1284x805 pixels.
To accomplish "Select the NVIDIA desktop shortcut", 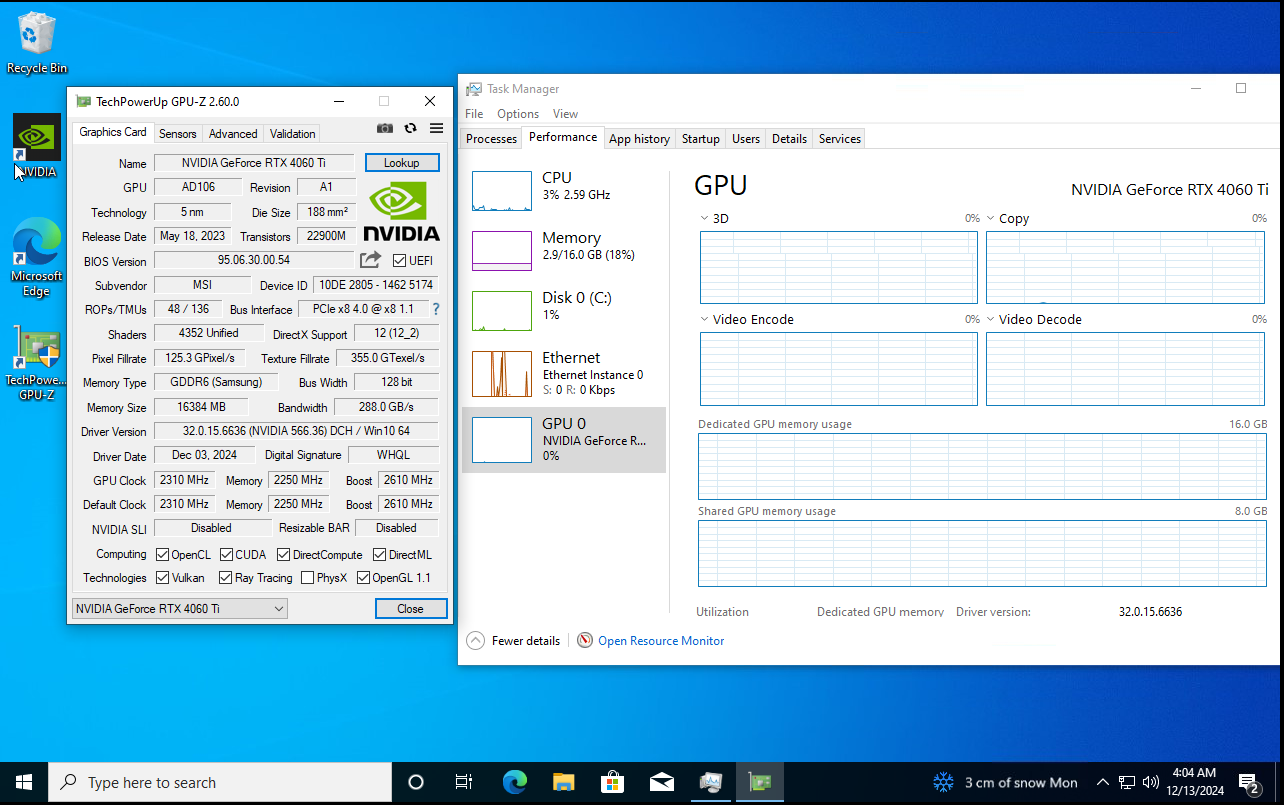I will tap(37, 146).
